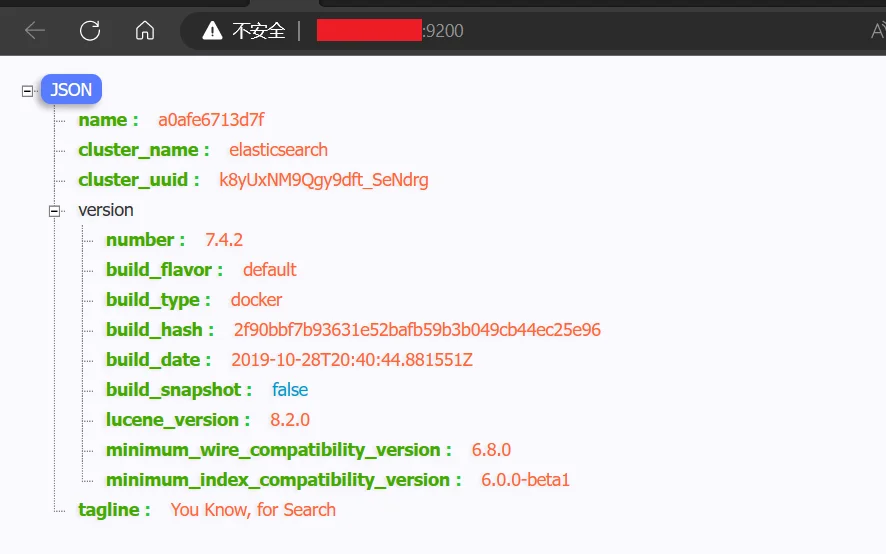This screenshot has width=886, height=554.
Task: Select the build hash value 2f90bbf7...
Action: [417, 330]
